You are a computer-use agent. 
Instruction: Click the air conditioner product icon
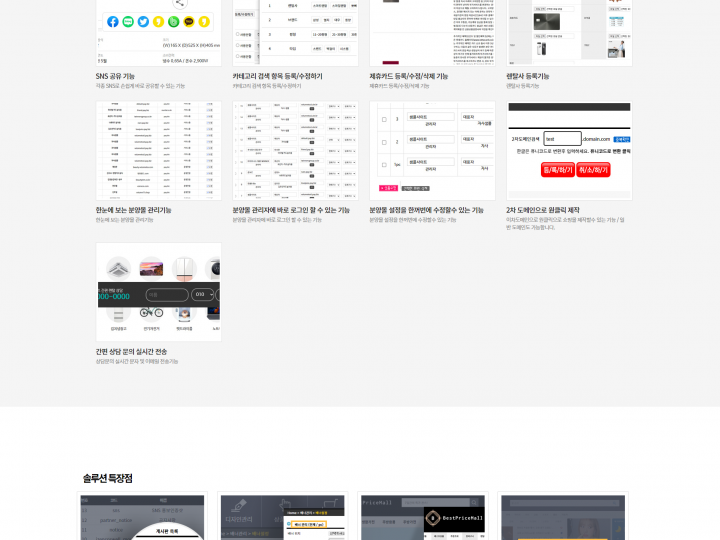[x=119, y=268]
